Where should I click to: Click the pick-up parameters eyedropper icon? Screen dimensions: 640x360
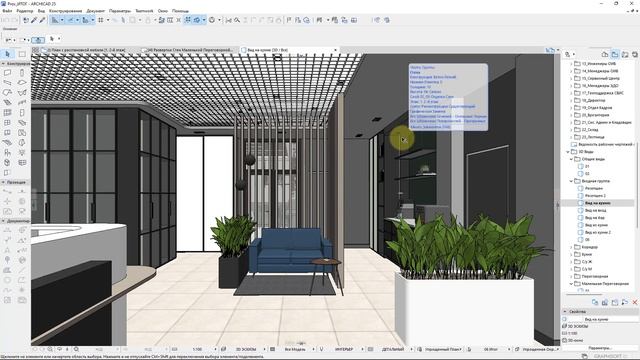34,20
